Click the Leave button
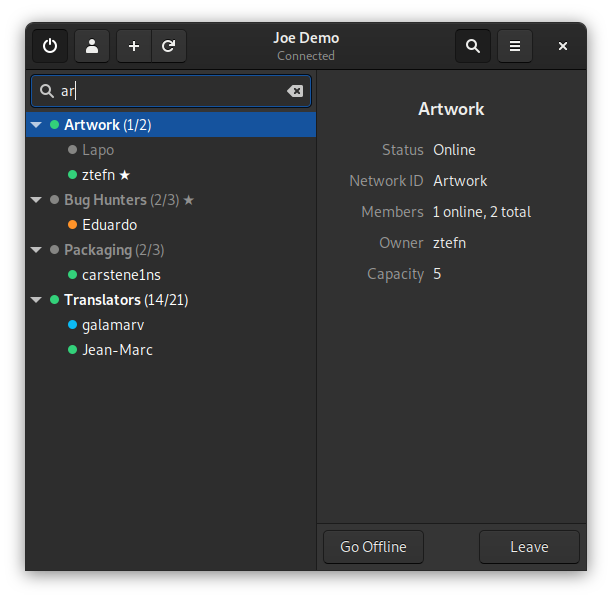 pos(529,547)
